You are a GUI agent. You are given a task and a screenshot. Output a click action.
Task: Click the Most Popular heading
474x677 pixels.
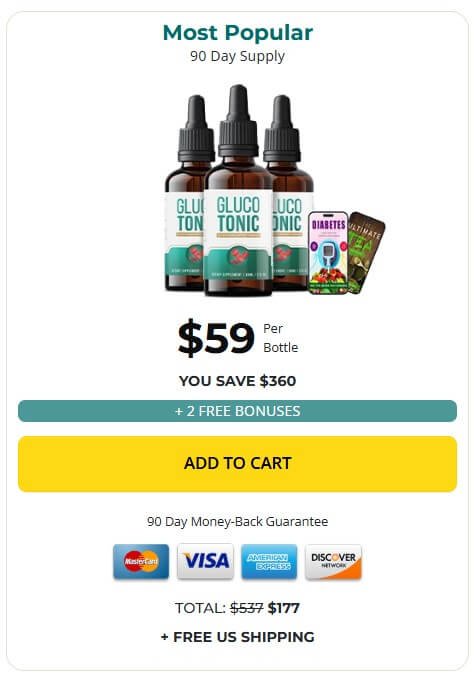237,33
